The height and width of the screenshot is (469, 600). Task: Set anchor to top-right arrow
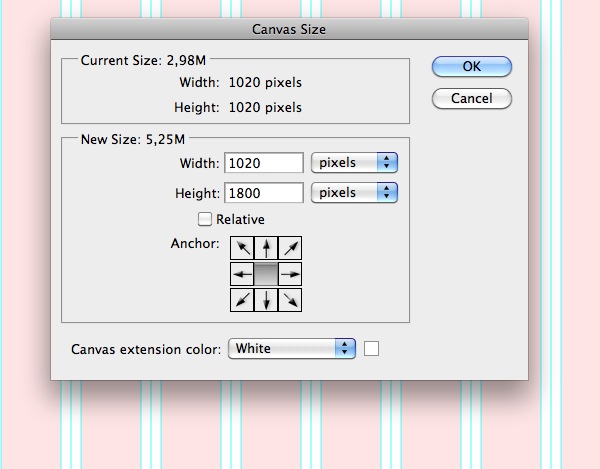coord(290,249)
